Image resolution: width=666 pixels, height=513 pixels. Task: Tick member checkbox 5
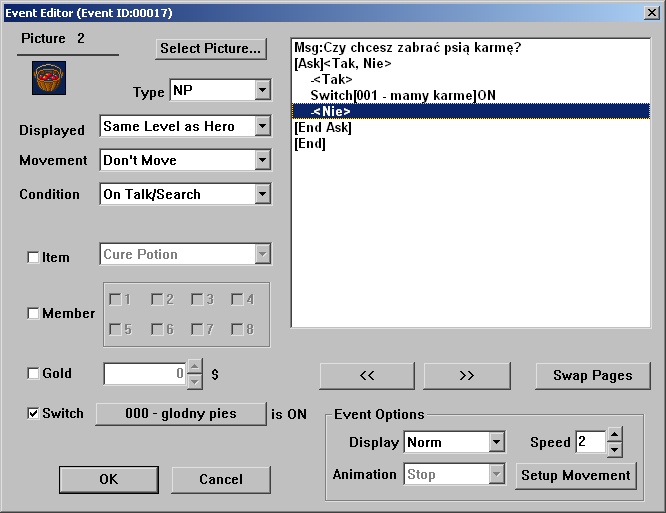coord(115,329)
